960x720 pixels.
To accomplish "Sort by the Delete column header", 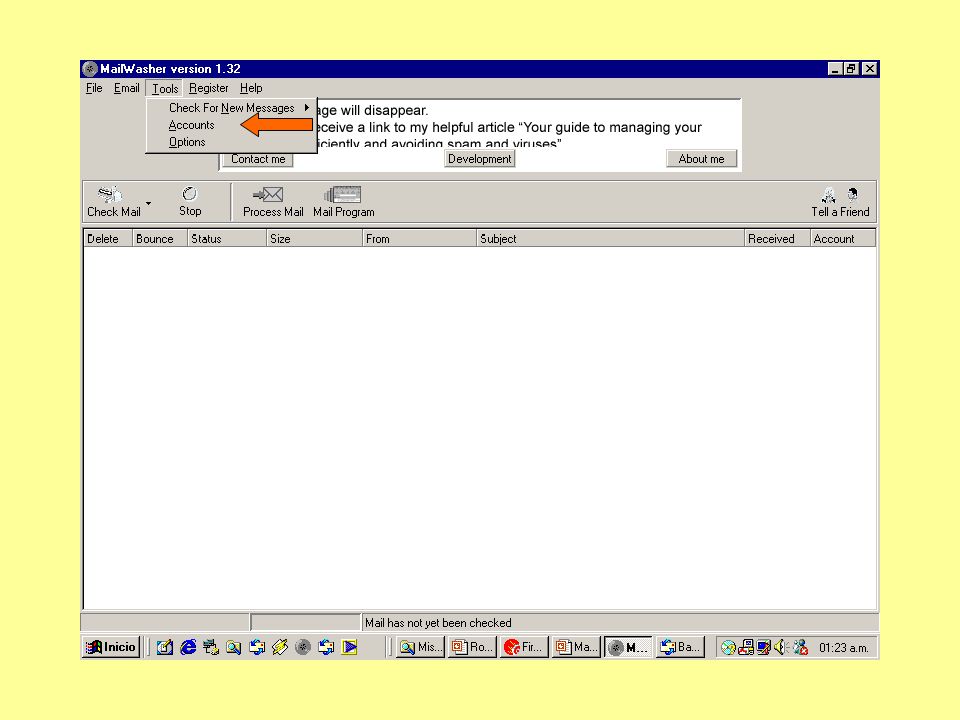I will tap(108, 239).
